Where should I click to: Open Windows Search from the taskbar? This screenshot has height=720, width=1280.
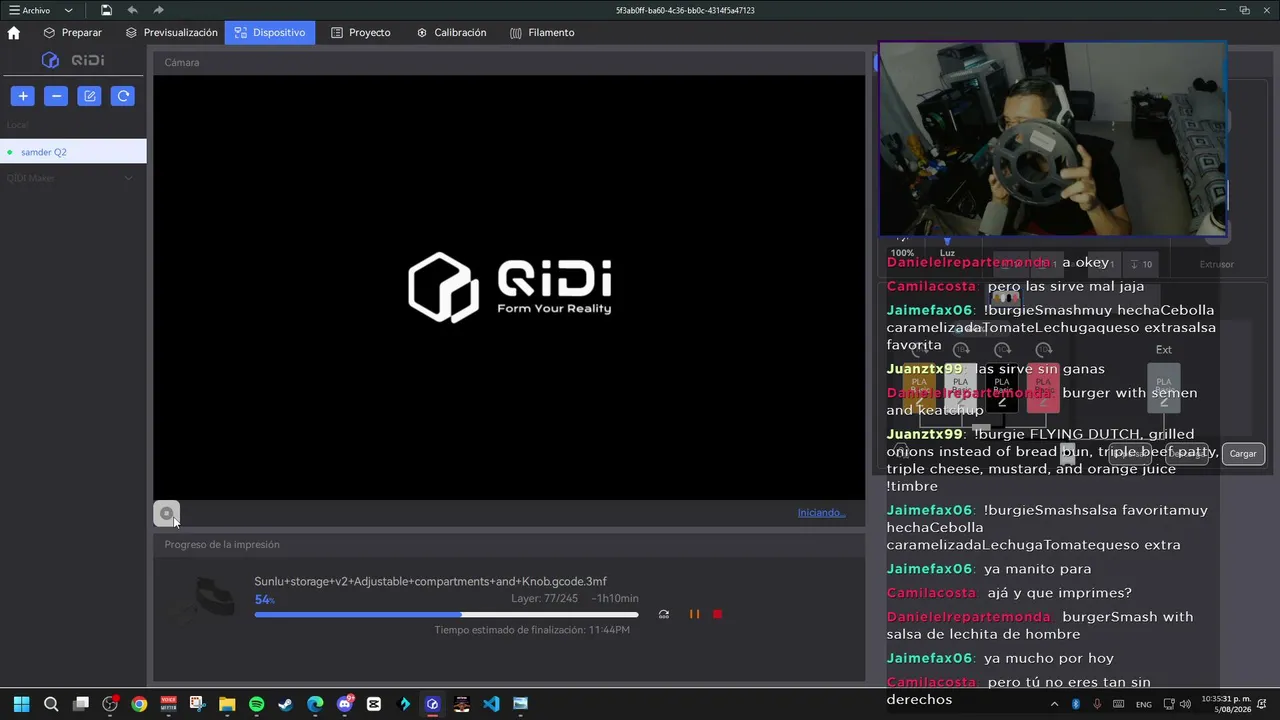[51, 704]
